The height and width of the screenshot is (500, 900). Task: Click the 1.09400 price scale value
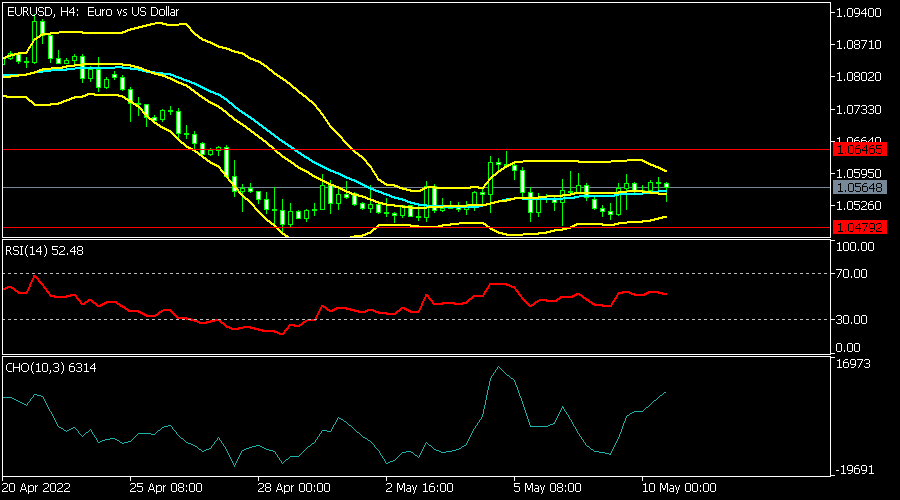tap(859, 13)
